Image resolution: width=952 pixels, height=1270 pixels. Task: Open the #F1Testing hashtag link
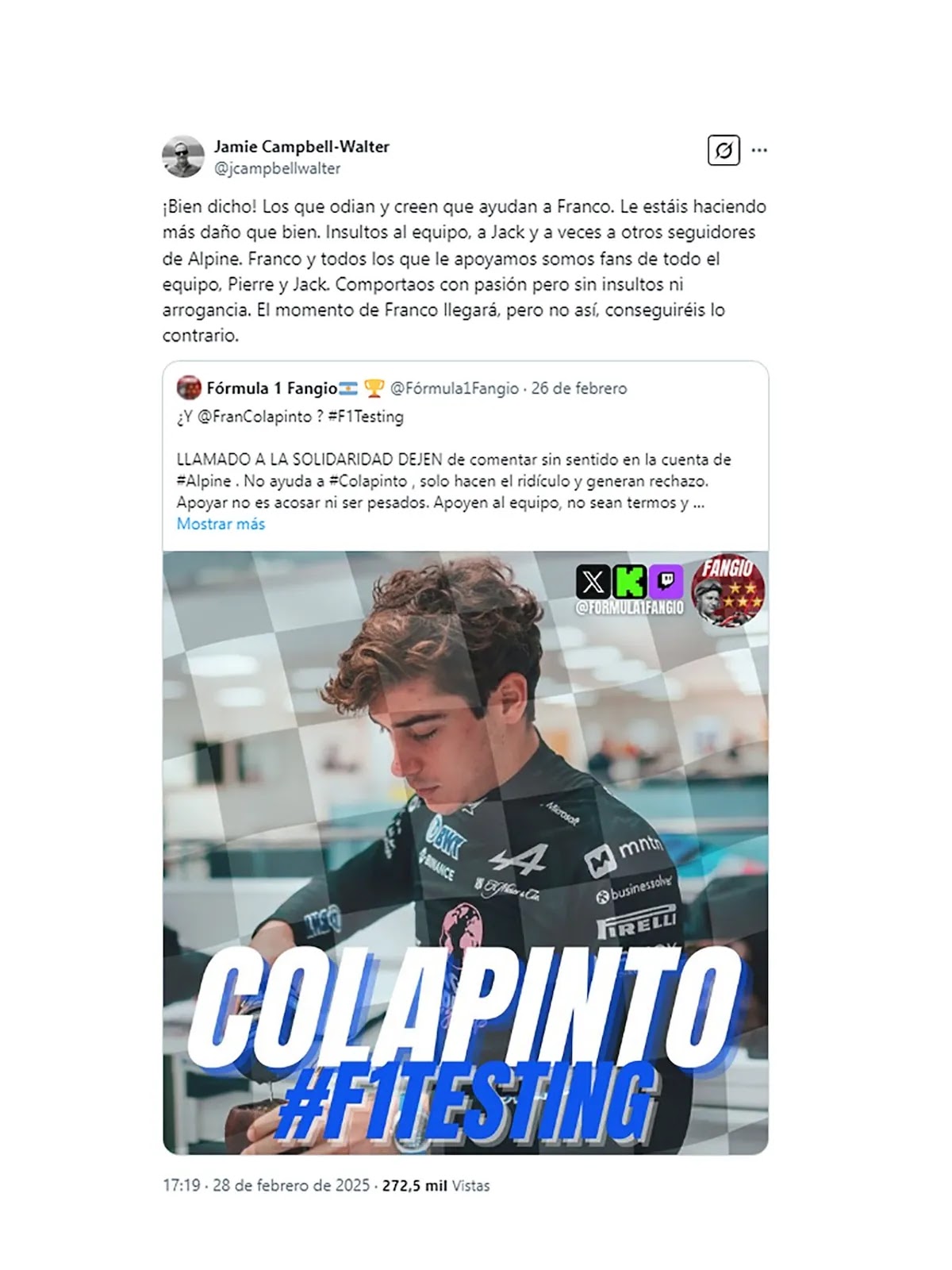point(365,417)
